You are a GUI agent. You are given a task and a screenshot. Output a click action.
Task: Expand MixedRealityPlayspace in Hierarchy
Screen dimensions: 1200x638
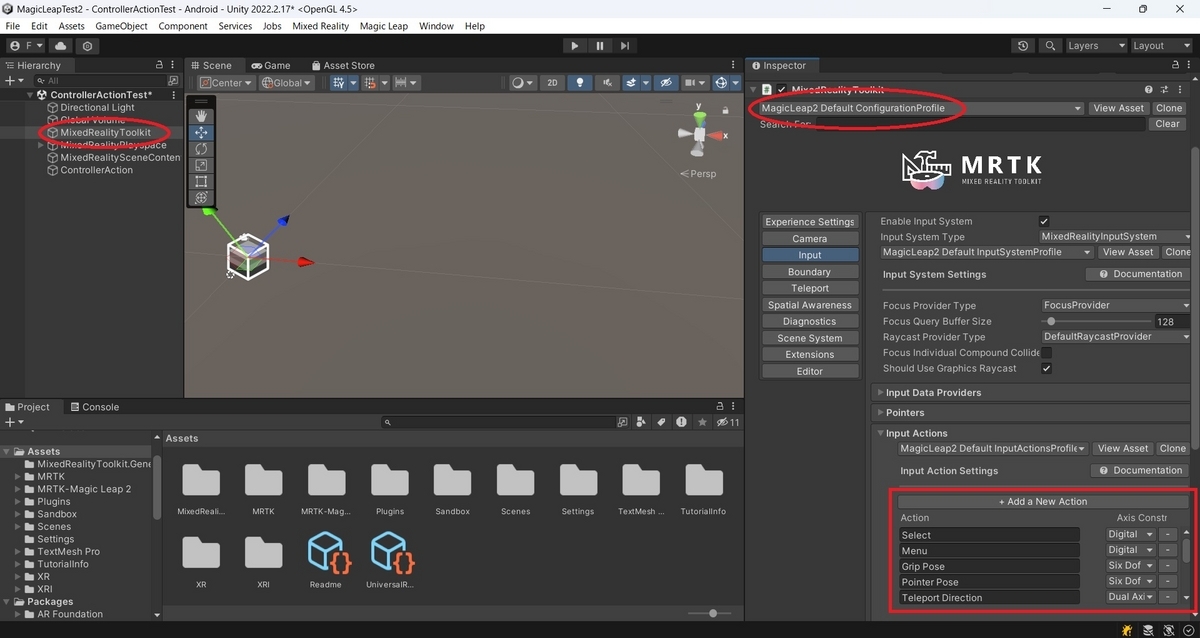coord(41,145)
